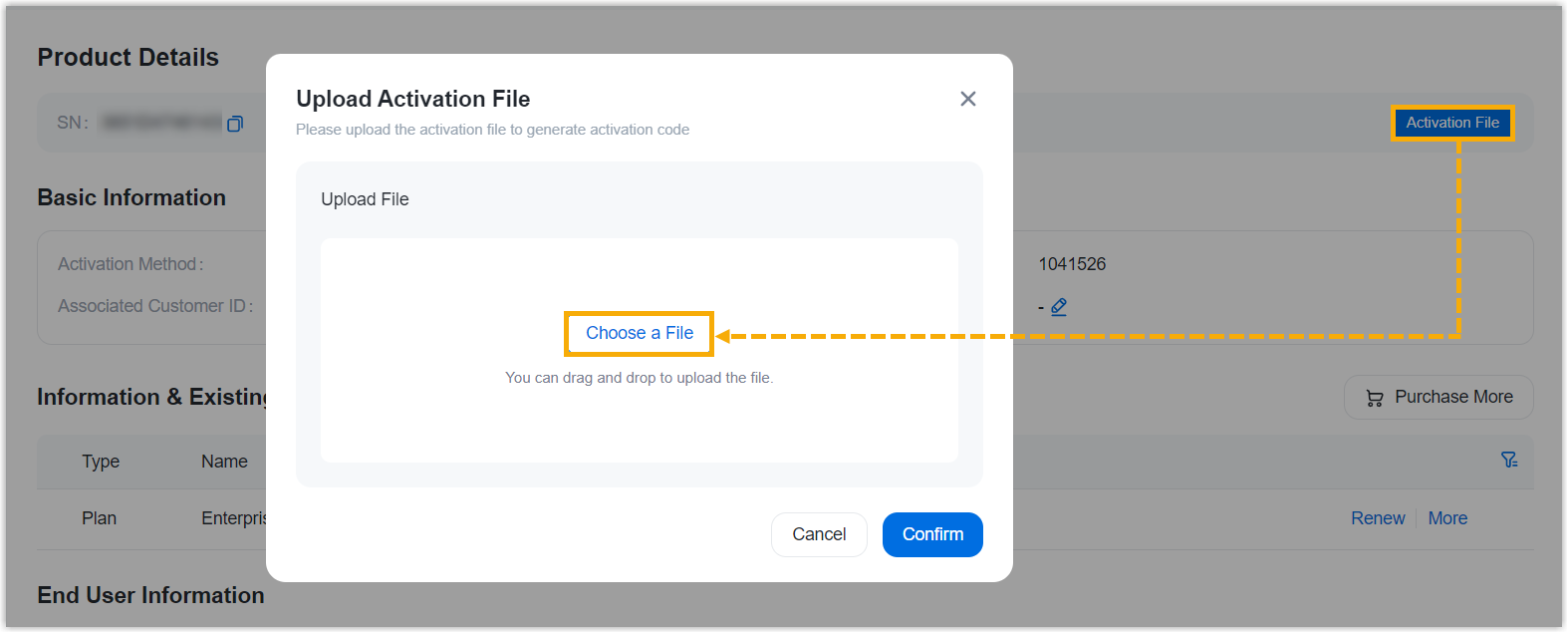Click the Activation File button
This screenshot has width=1568, height=633.
click(1451, 123)
